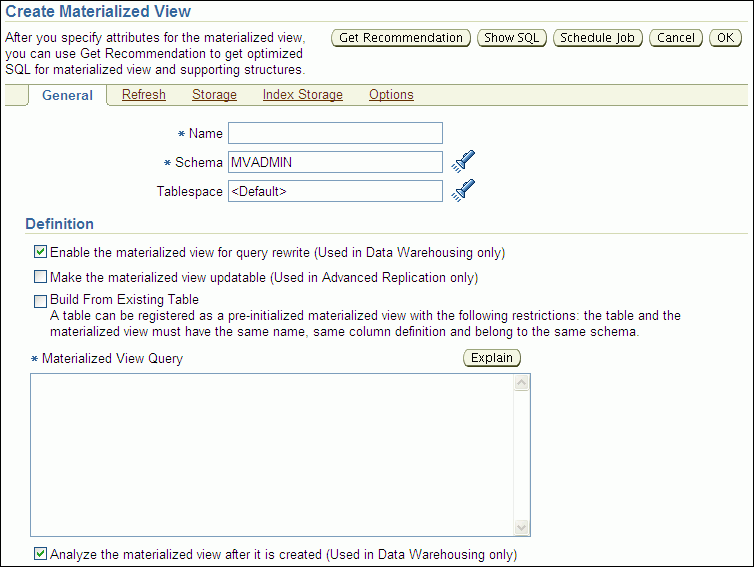Click the flashlight icon beside Schema field
Image resolution: width=754 pixels, height=567 pixels.
pos(462,161)
